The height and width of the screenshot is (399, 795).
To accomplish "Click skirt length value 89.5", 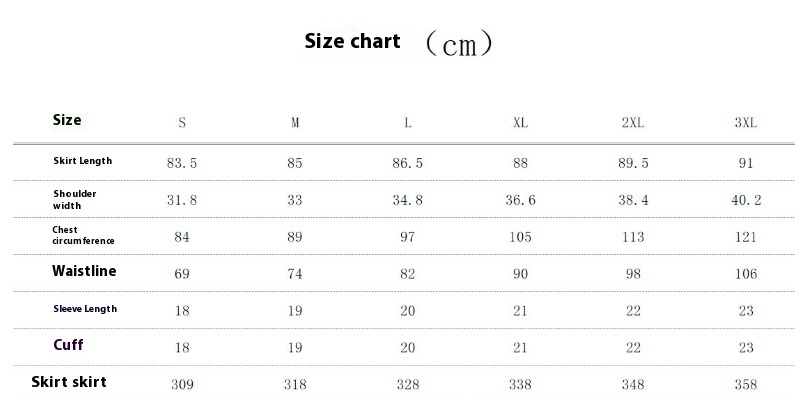I will point(633,163).
